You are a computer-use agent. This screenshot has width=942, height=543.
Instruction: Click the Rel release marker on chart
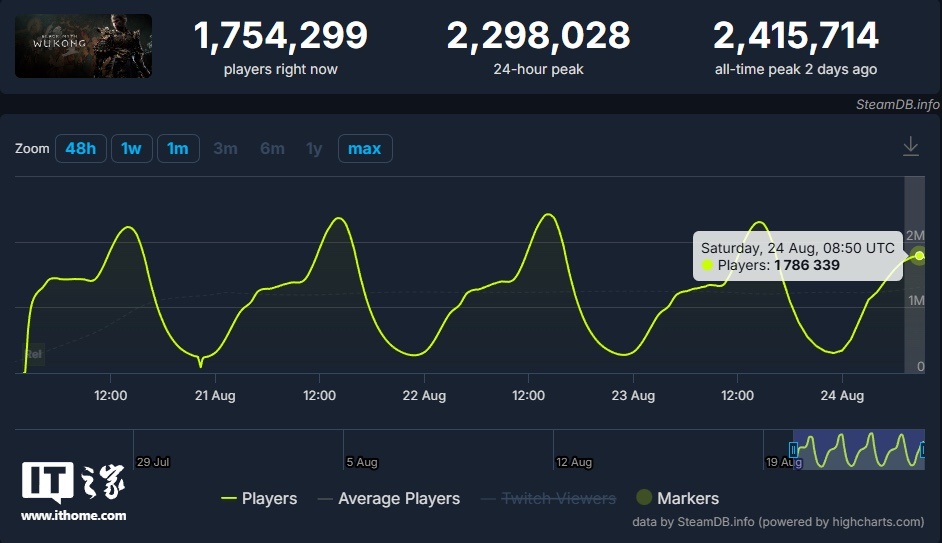[x=34, y=354]
